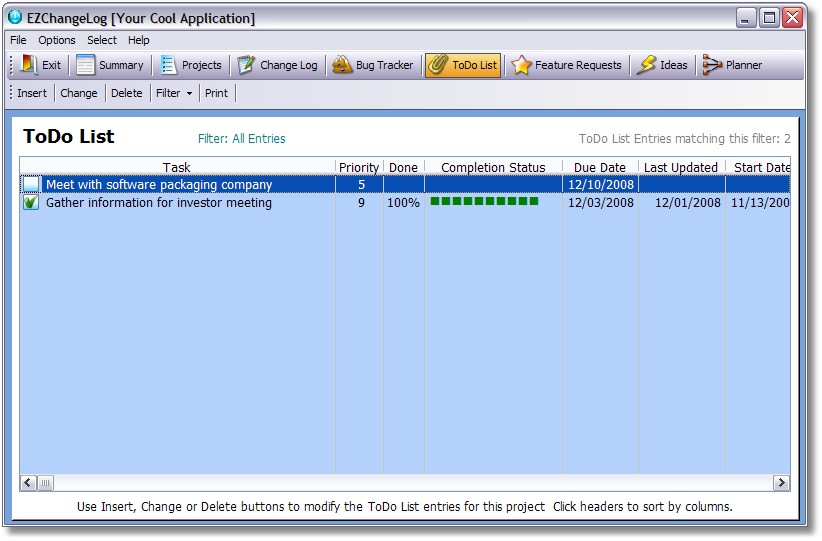The width and height of the screenshot is (822, 541).
Task: Check the 'Meet with software packaging company' checkbox
Action: tap(31, 185)
